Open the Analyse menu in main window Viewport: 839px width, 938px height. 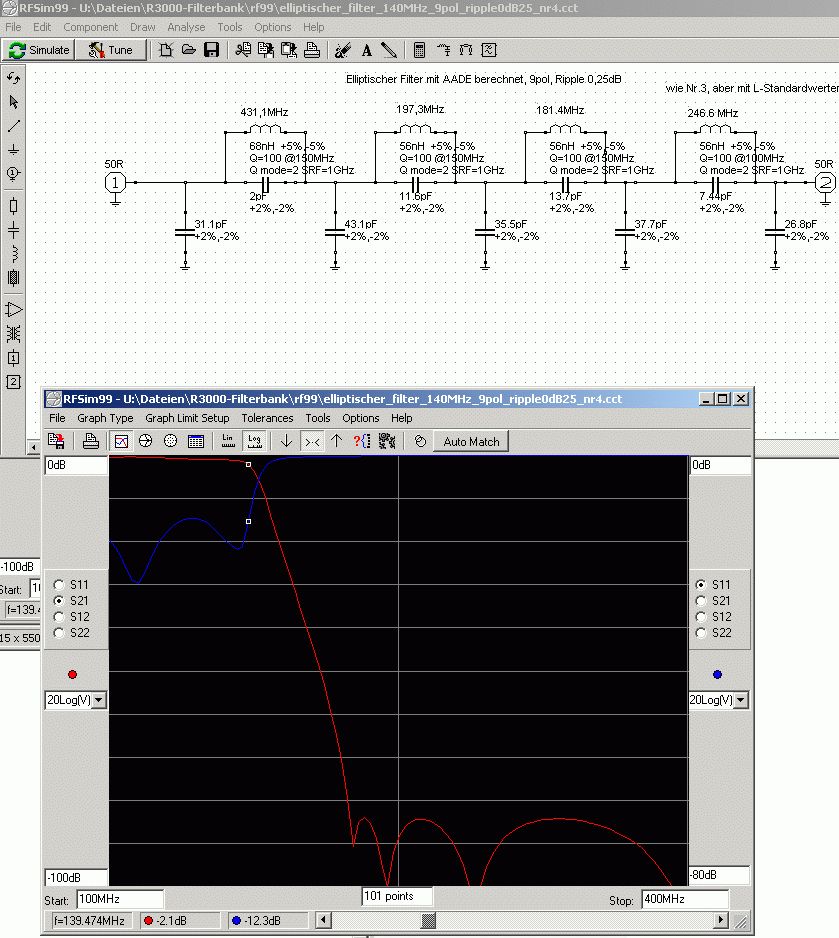(x=186, y=27)
